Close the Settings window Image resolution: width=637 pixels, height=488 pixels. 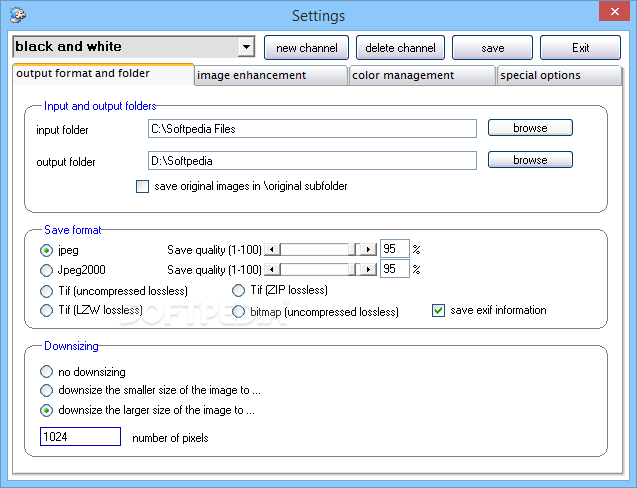click(x=610, y=12)
